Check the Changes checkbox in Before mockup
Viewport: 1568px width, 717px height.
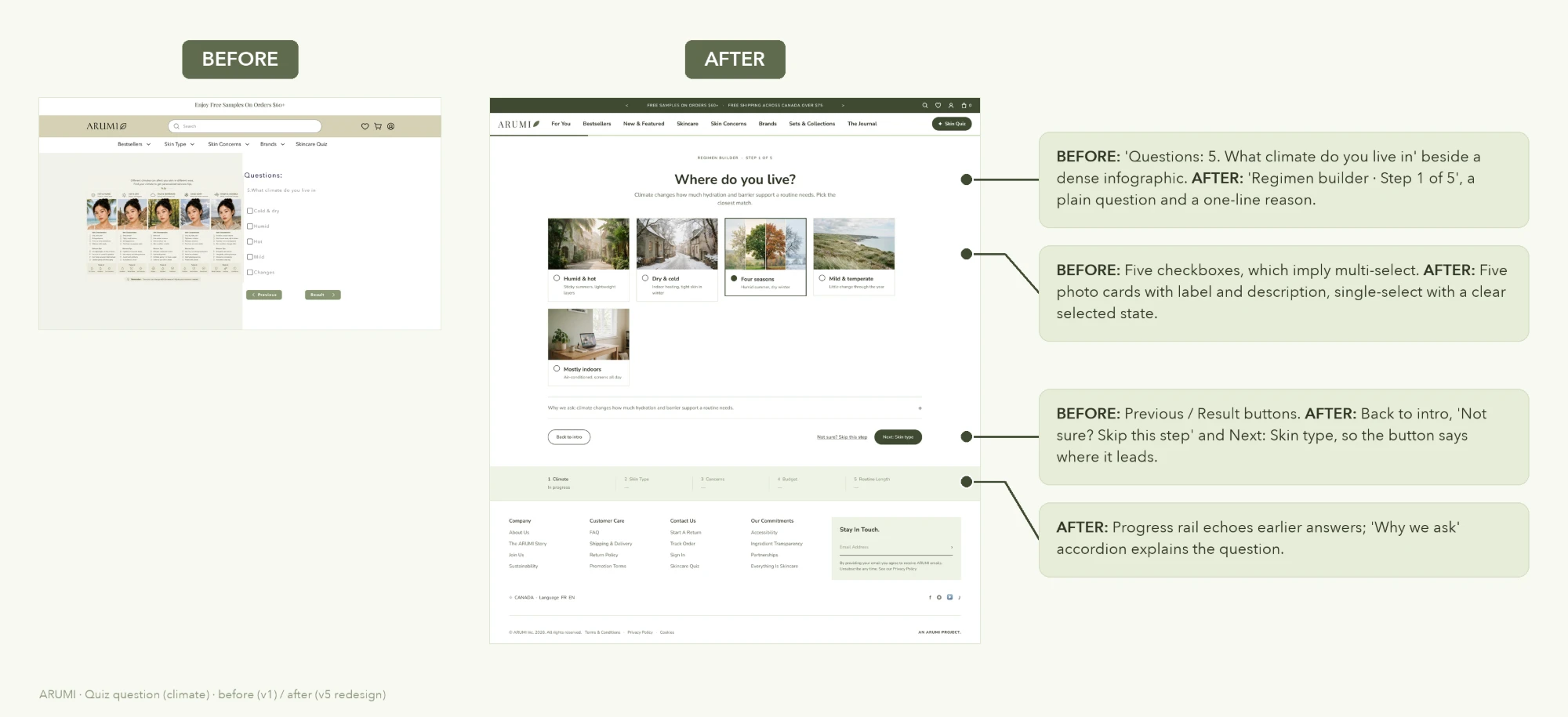click(249, 272)
